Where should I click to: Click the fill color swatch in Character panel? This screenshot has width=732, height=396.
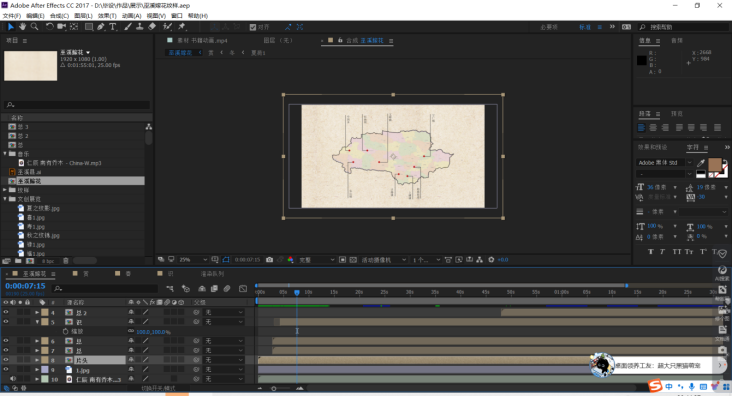(715, 164)
